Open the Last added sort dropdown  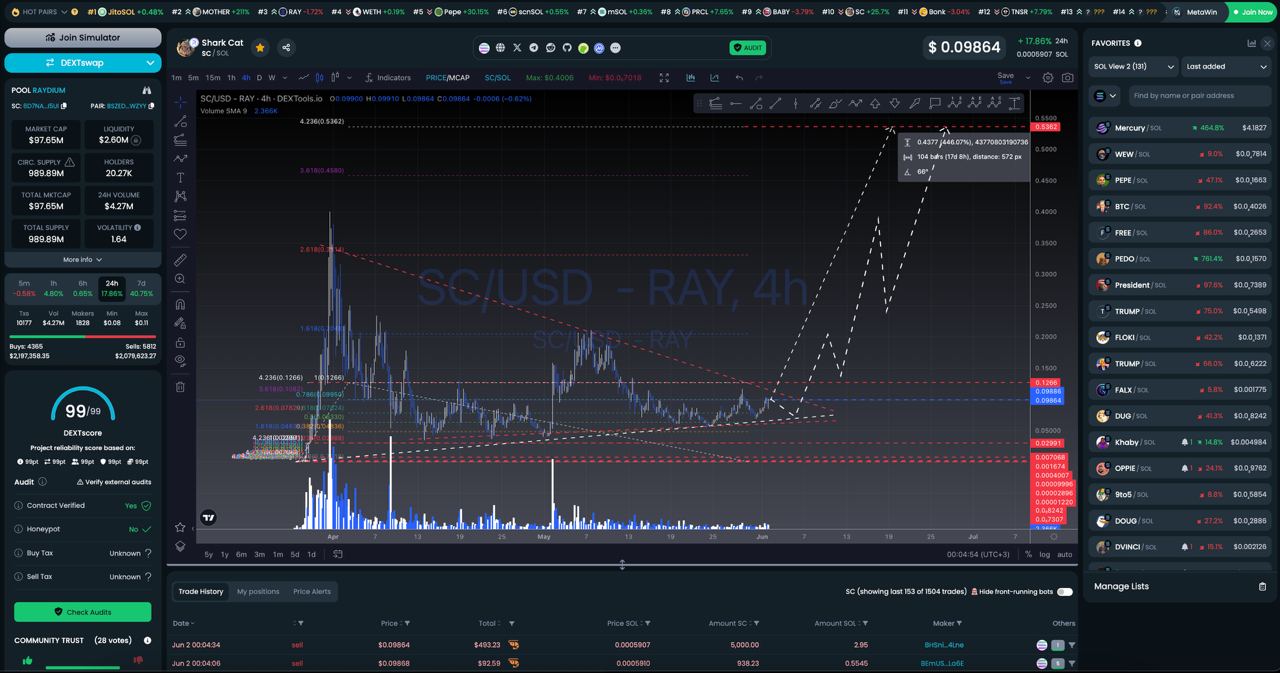[1226, 66]
